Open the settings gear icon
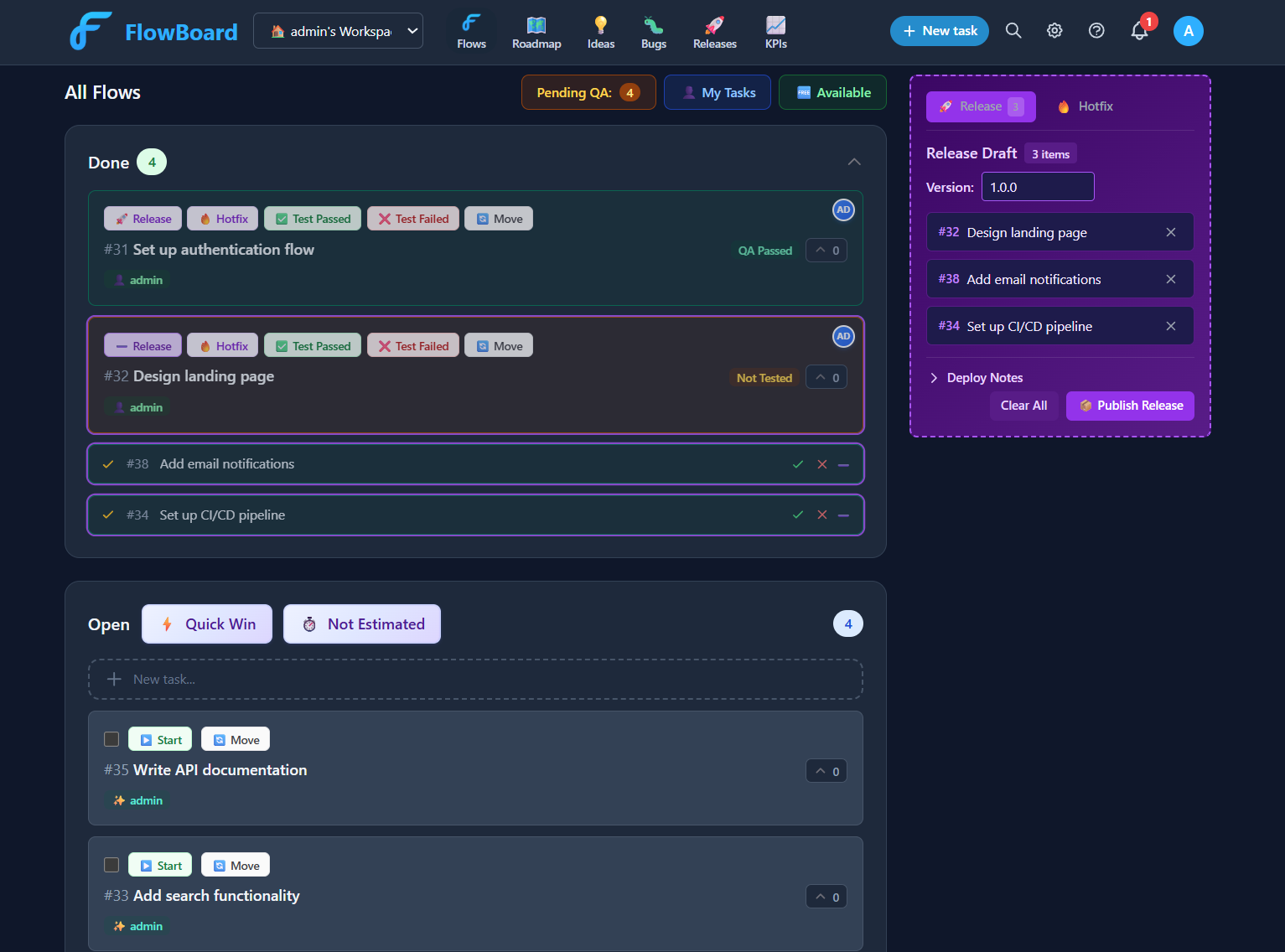Viewport: 1285px width, 952px height. (1054, 30)
